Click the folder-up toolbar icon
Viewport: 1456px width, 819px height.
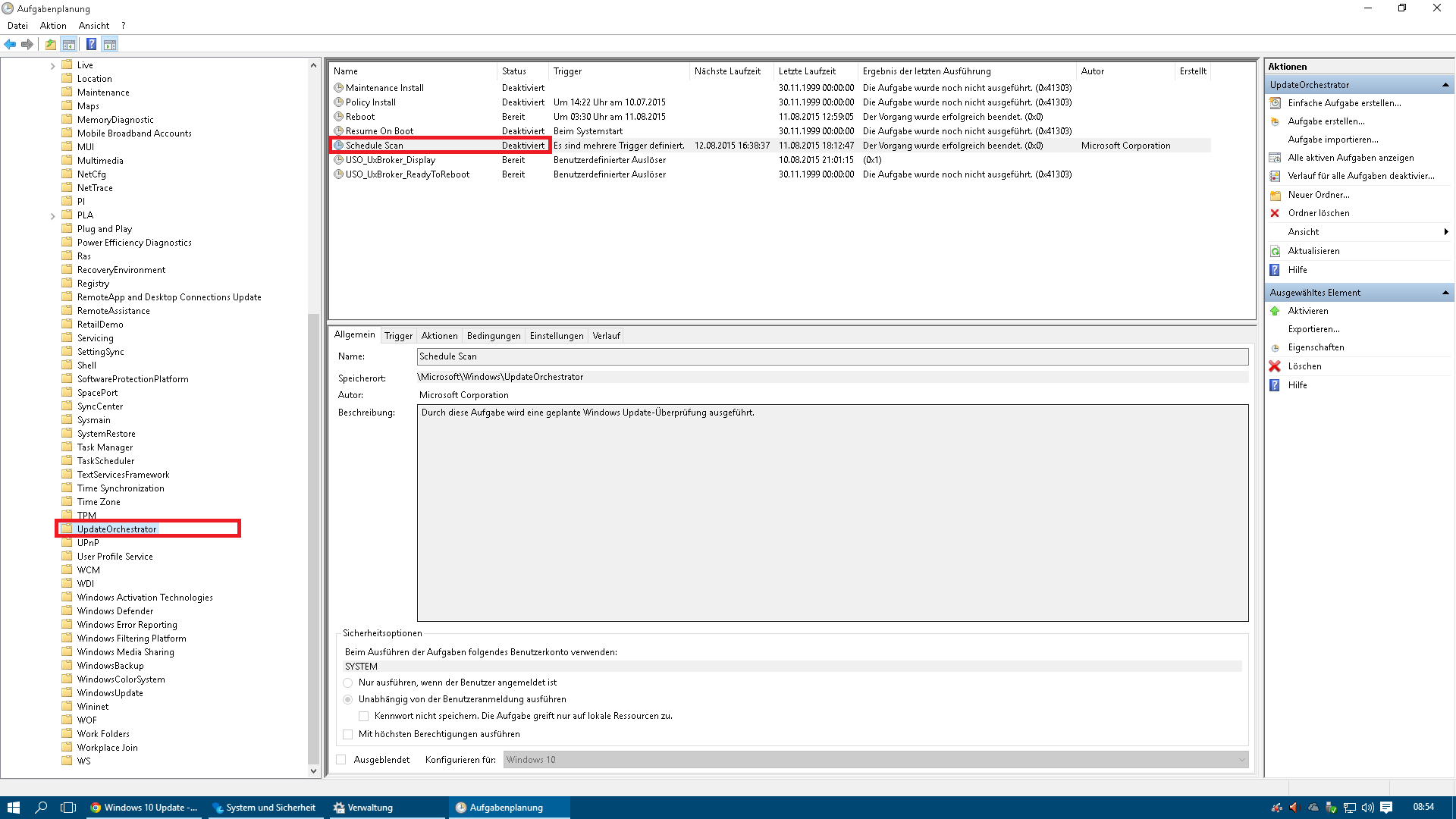point(50,44)
